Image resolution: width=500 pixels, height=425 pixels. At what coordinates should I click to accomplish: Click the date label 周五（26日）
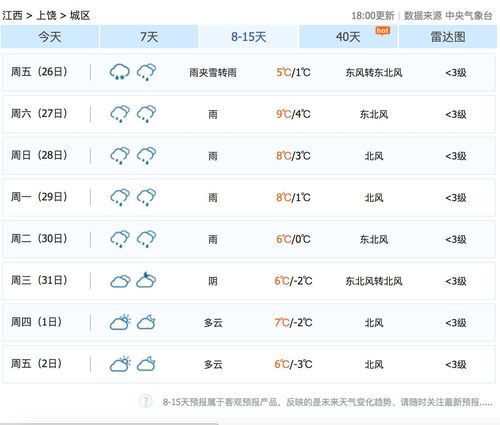(x=39, y=72)
